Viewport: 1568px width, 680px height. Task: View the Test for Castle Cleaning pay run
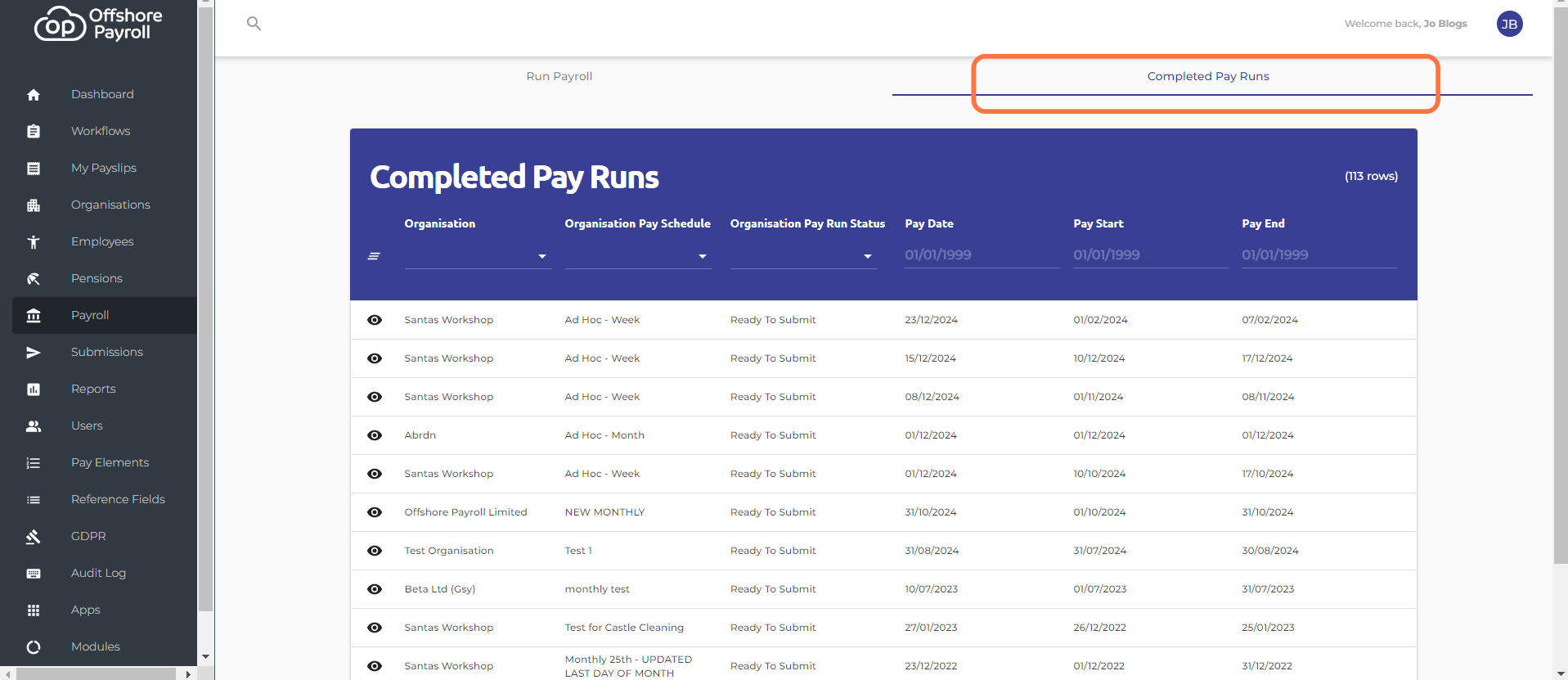(x=375, y=628)
